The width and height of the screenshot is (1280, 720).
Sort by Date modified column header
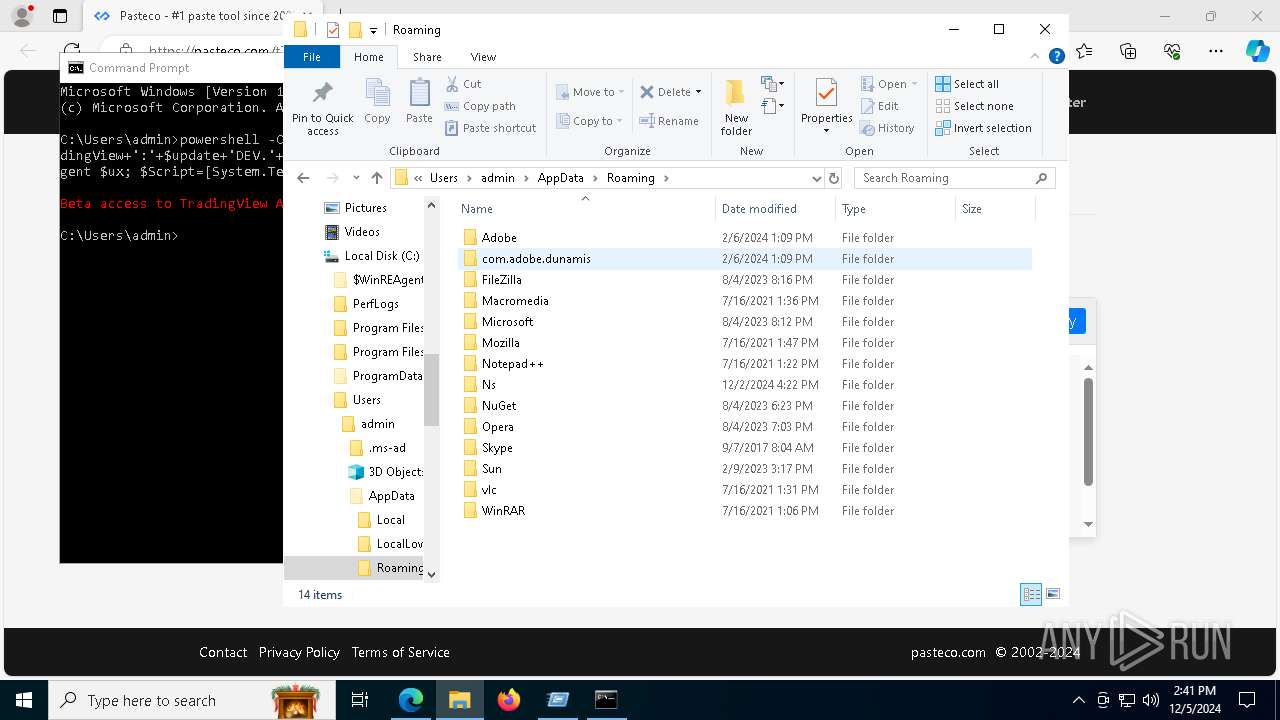pos(775,209)
